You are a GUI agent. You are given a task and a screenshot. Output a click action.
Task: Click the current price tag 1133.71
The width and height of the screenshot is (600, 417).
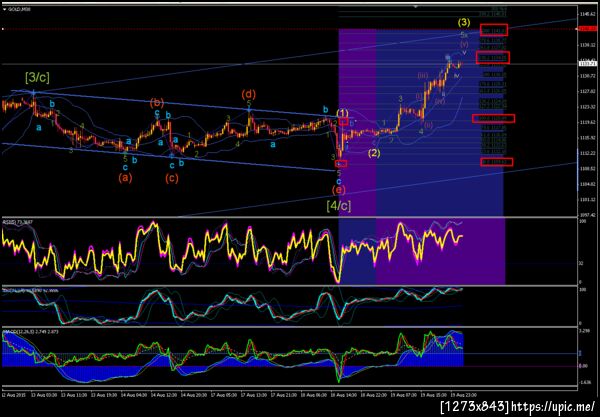[587, 64]
